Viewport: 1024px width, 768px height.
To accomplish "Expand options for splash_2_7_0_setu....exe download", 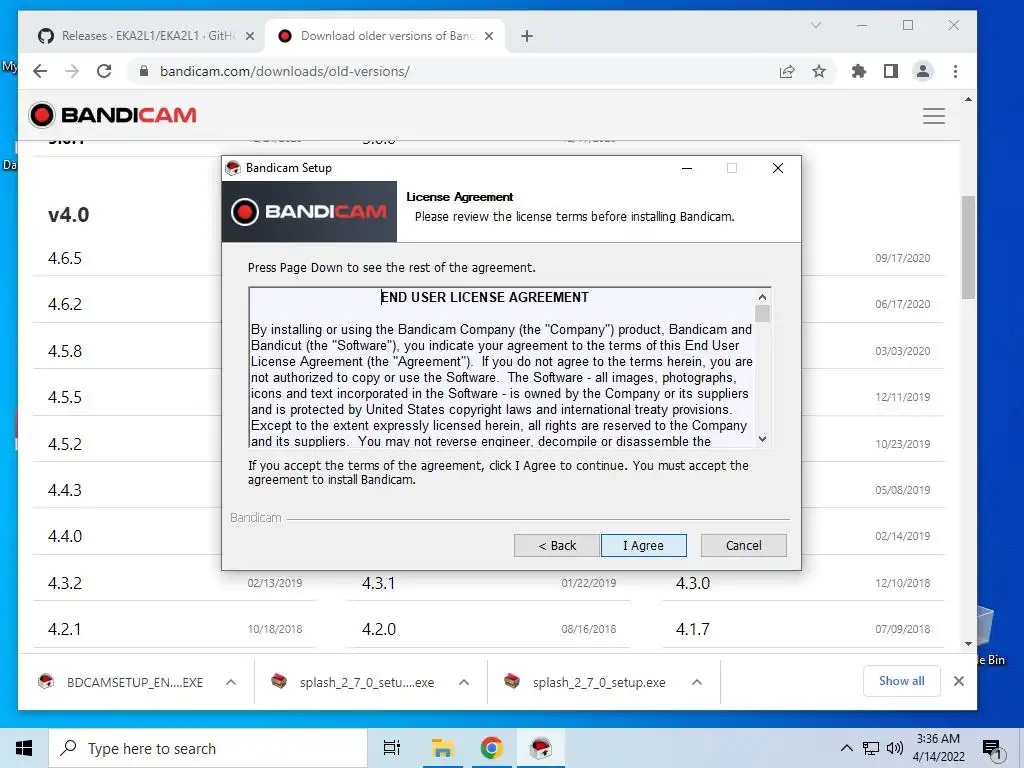I will click(x=464, y=682).
